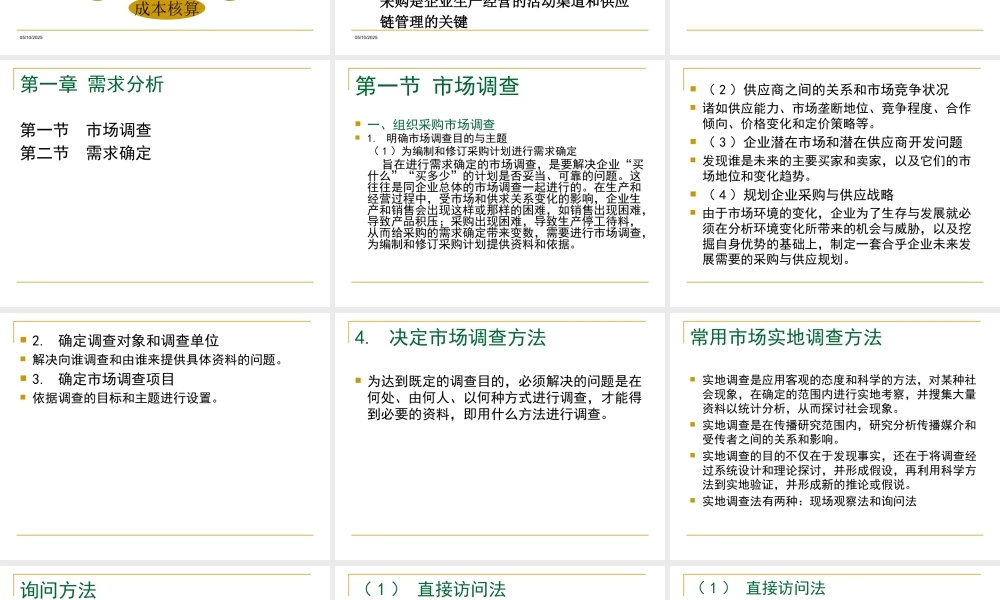Open the '常用市场实地调查方法' slide
The height and width of the screenshot is (600, 1000).
click(835, 436)
